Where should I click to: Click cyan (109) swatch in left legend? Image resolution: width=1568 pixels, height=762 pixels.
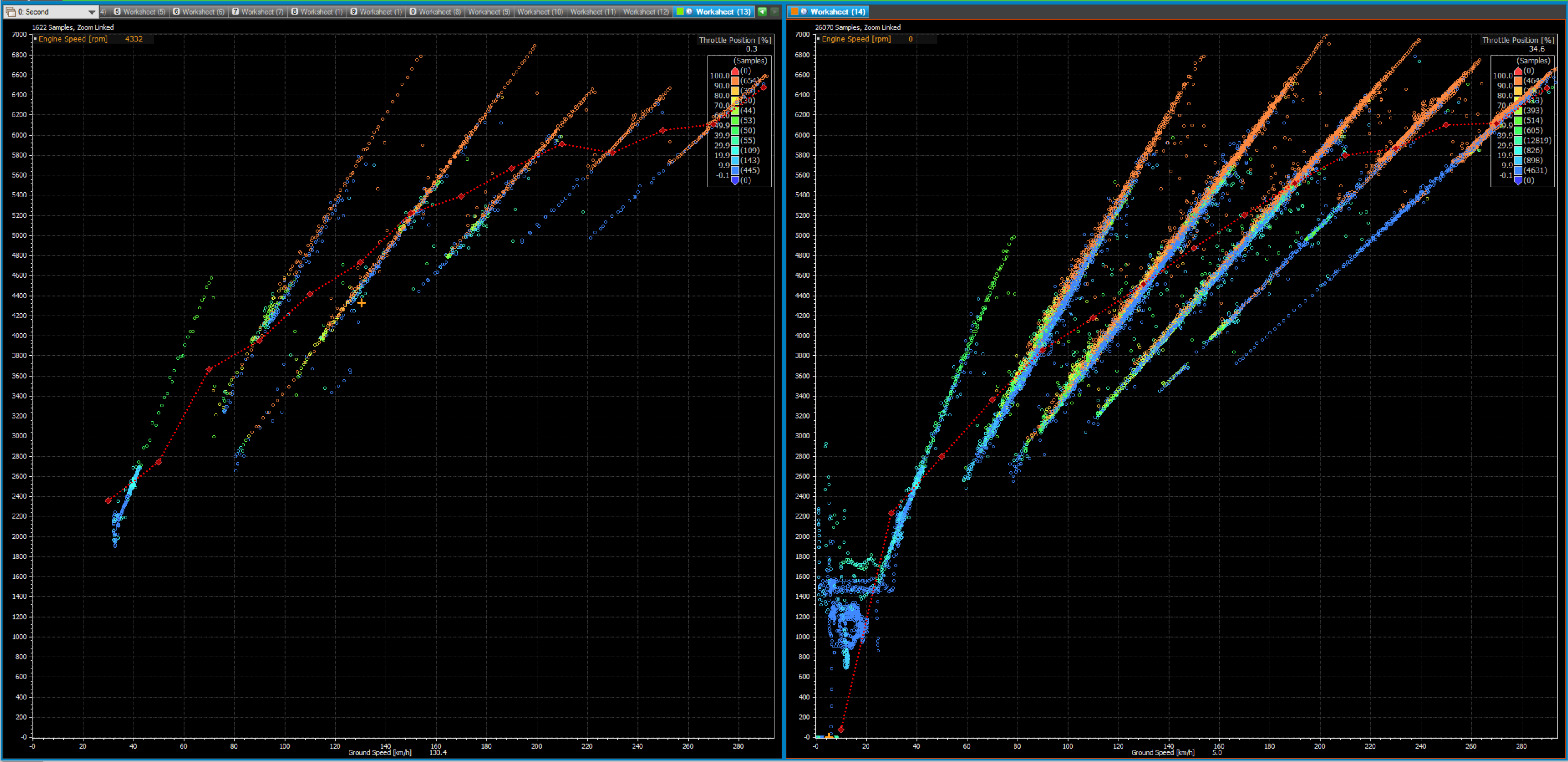[x=735, y=150]
